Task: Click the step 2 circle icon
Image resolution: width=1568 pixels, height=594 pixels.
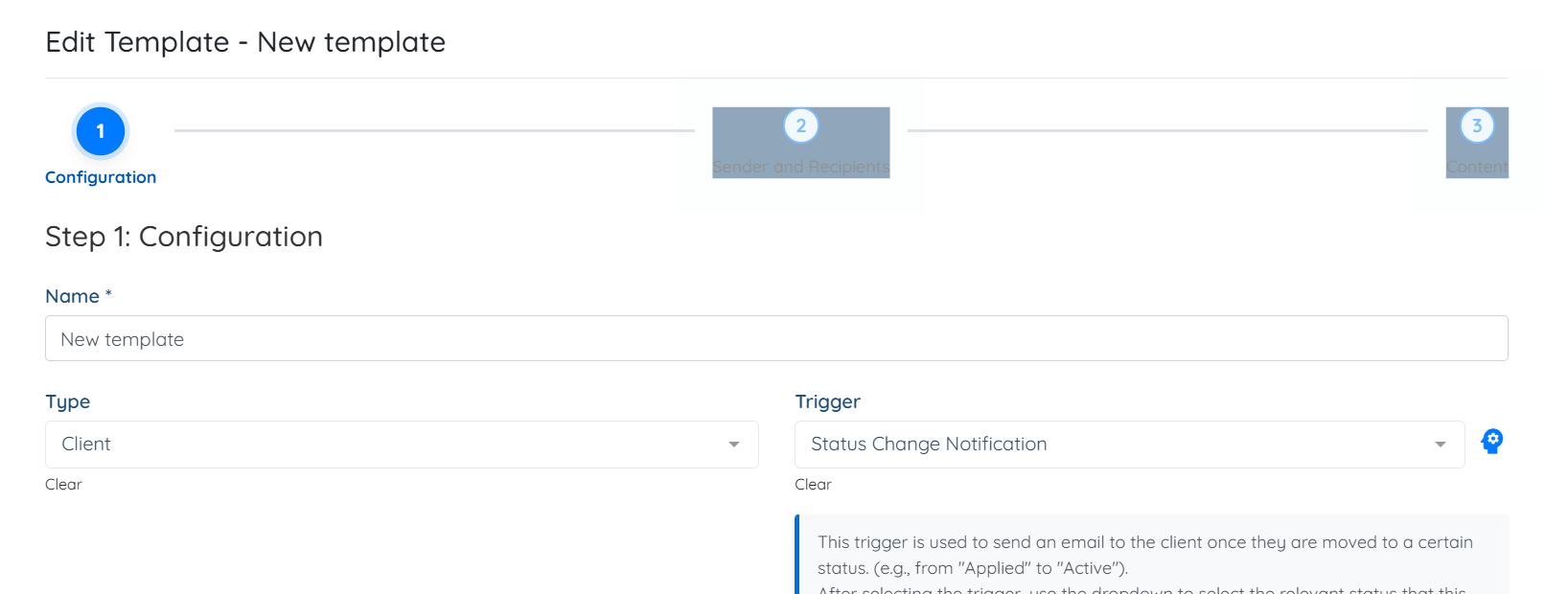Action: [x=801, y=126]
